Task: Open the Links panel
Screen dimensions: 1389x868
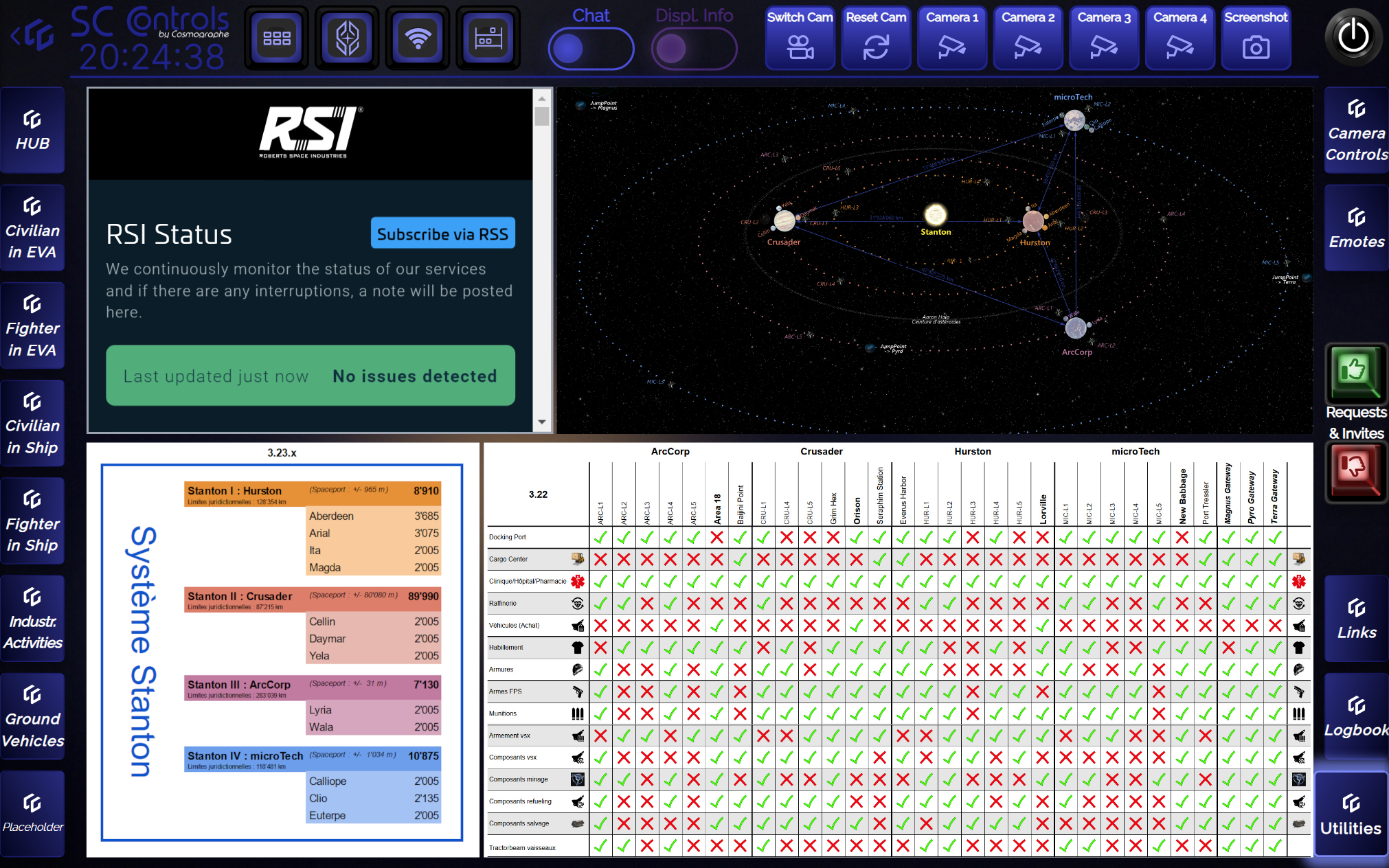Action: coord(1357,619)
